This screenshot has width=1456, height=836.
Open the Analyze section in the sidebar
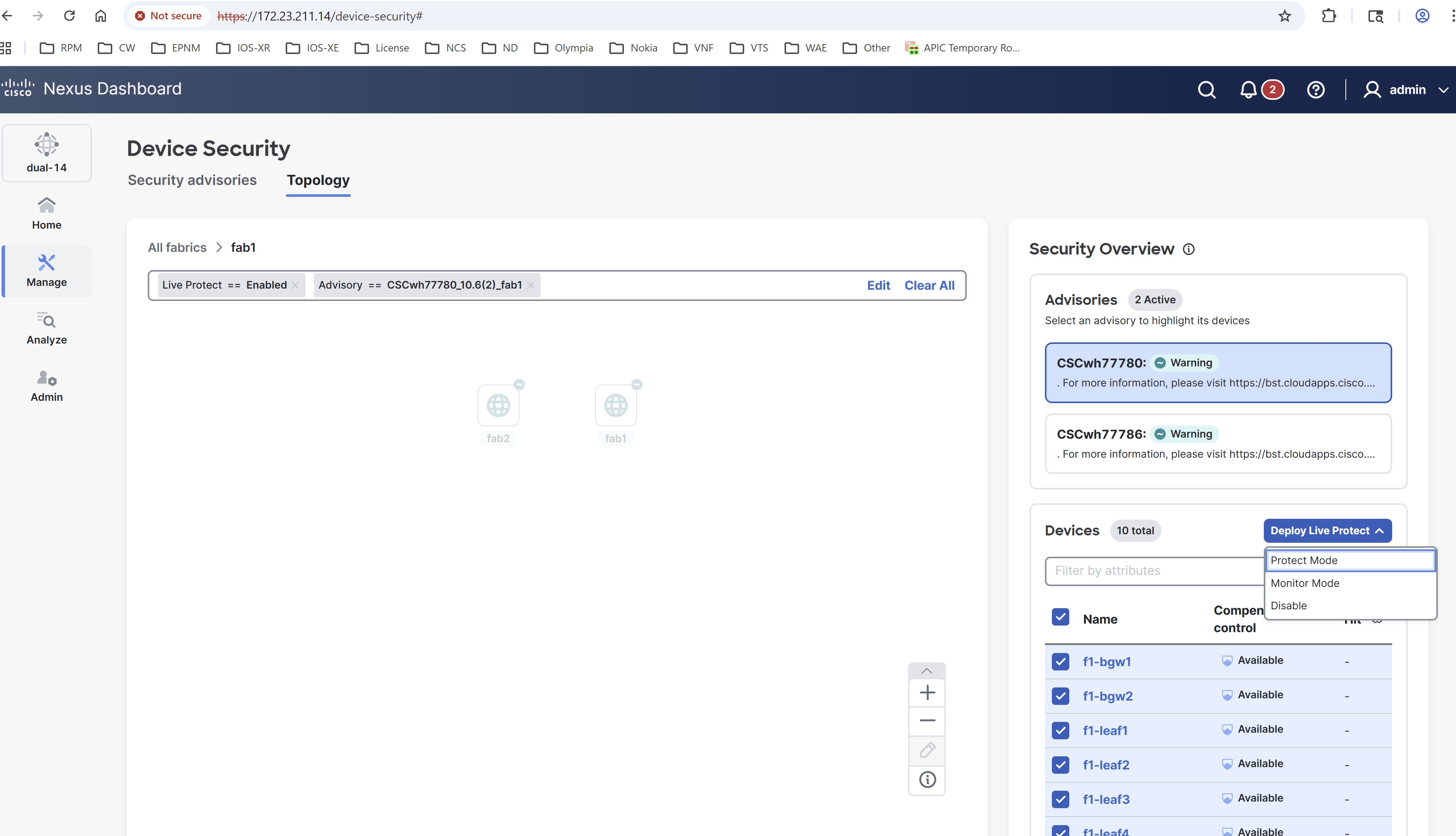[x=46, y=328]
